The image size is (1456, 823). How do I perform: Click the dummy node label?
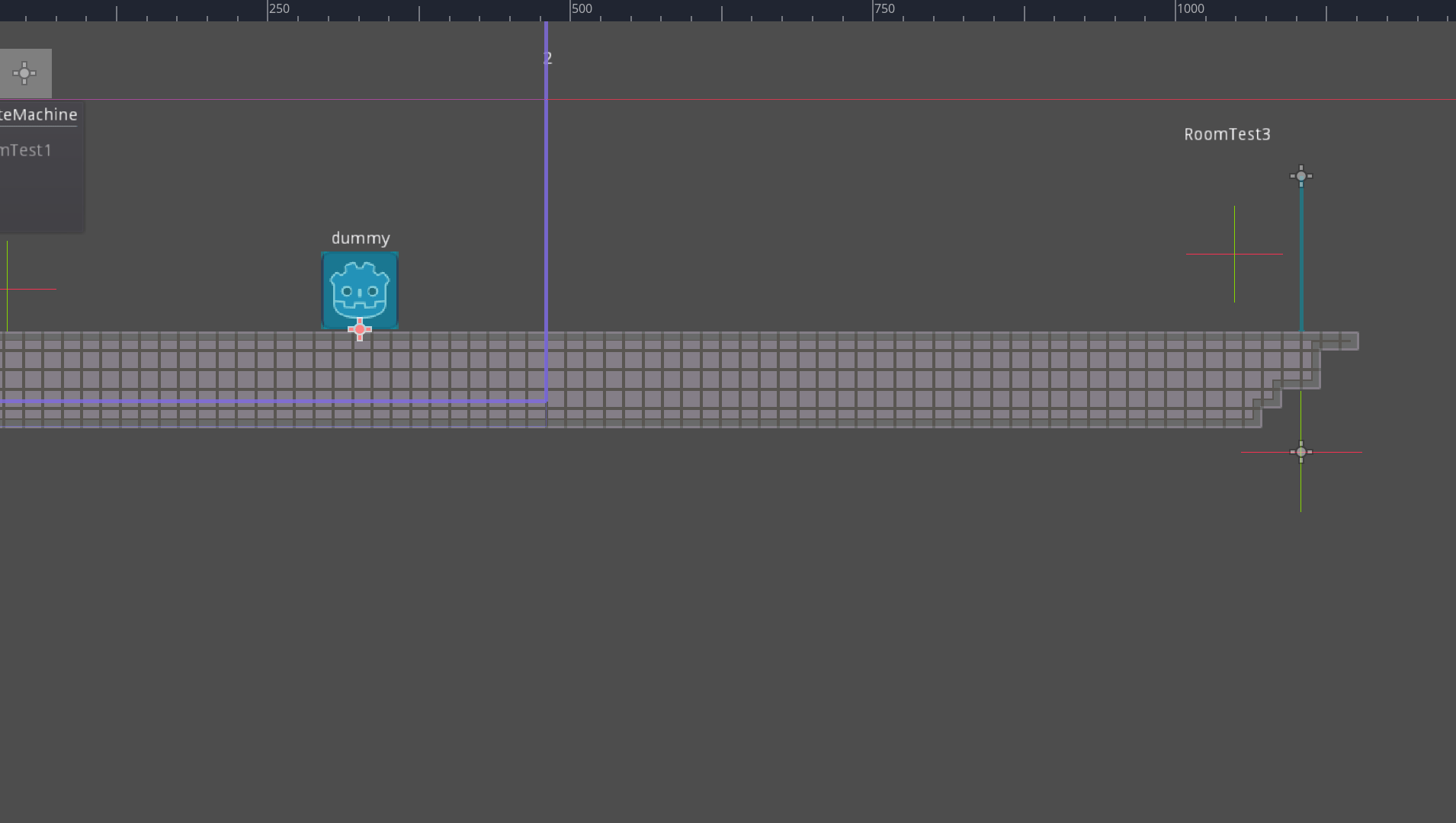361,239
